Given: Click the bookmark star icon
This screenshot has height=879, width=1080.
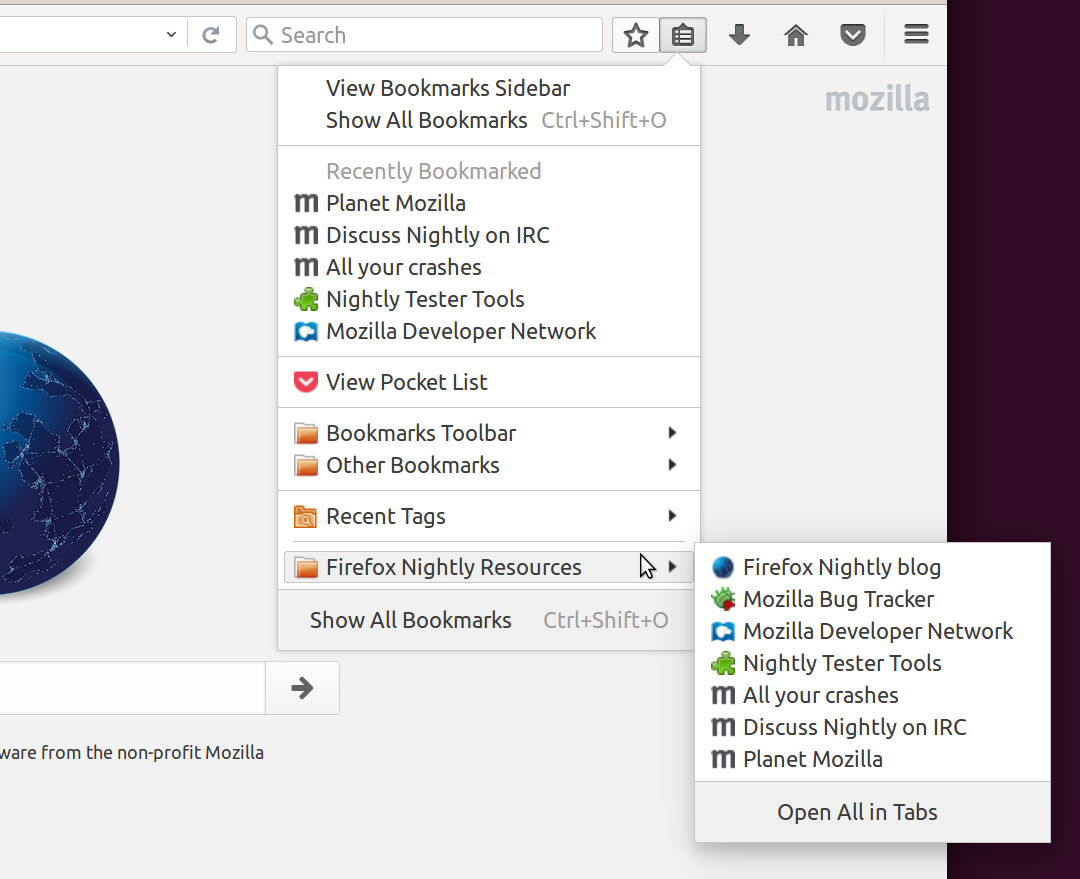Looking at the screenshot, I should click(x=636, y=36).
